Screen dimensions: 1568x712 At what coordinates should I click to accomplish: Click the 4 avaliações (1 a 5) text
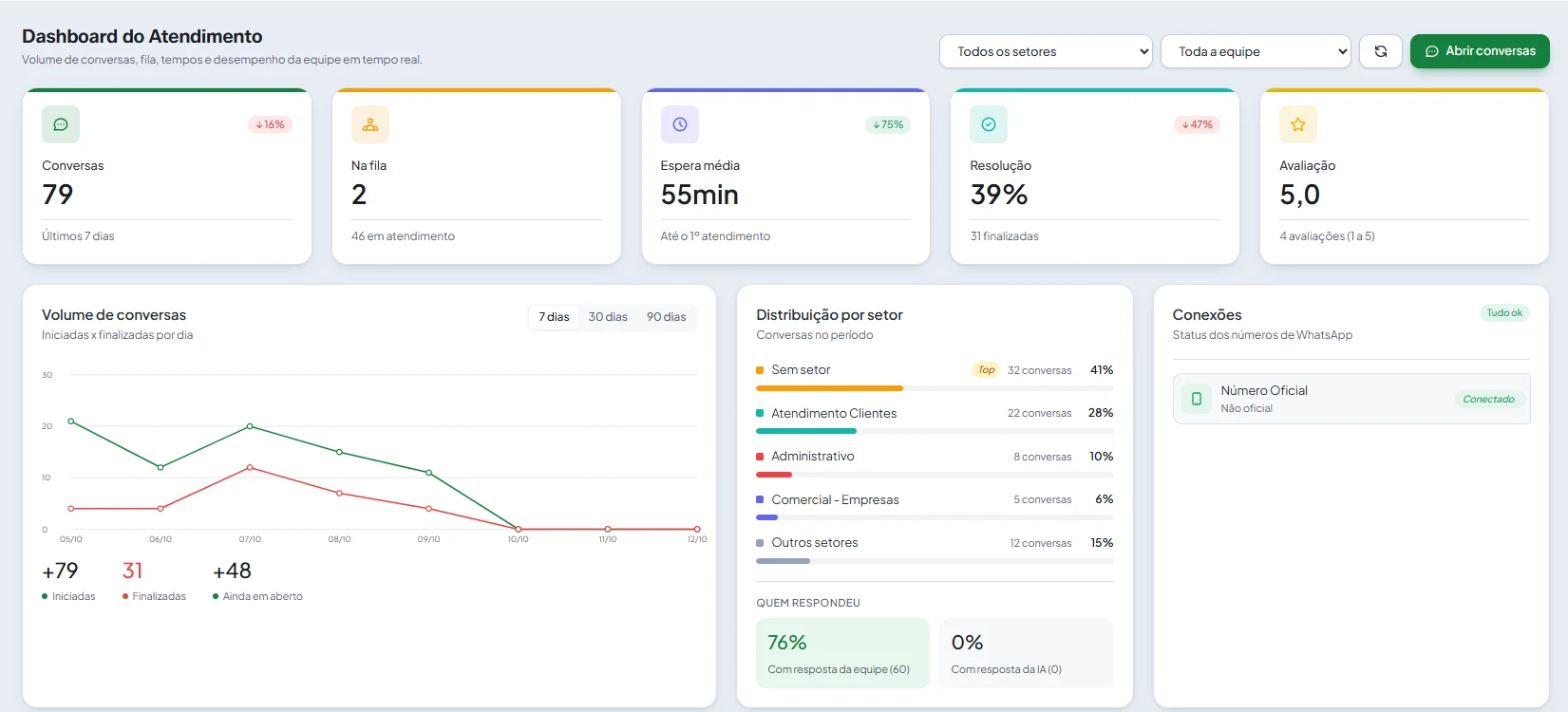(x=1327, y=236)
